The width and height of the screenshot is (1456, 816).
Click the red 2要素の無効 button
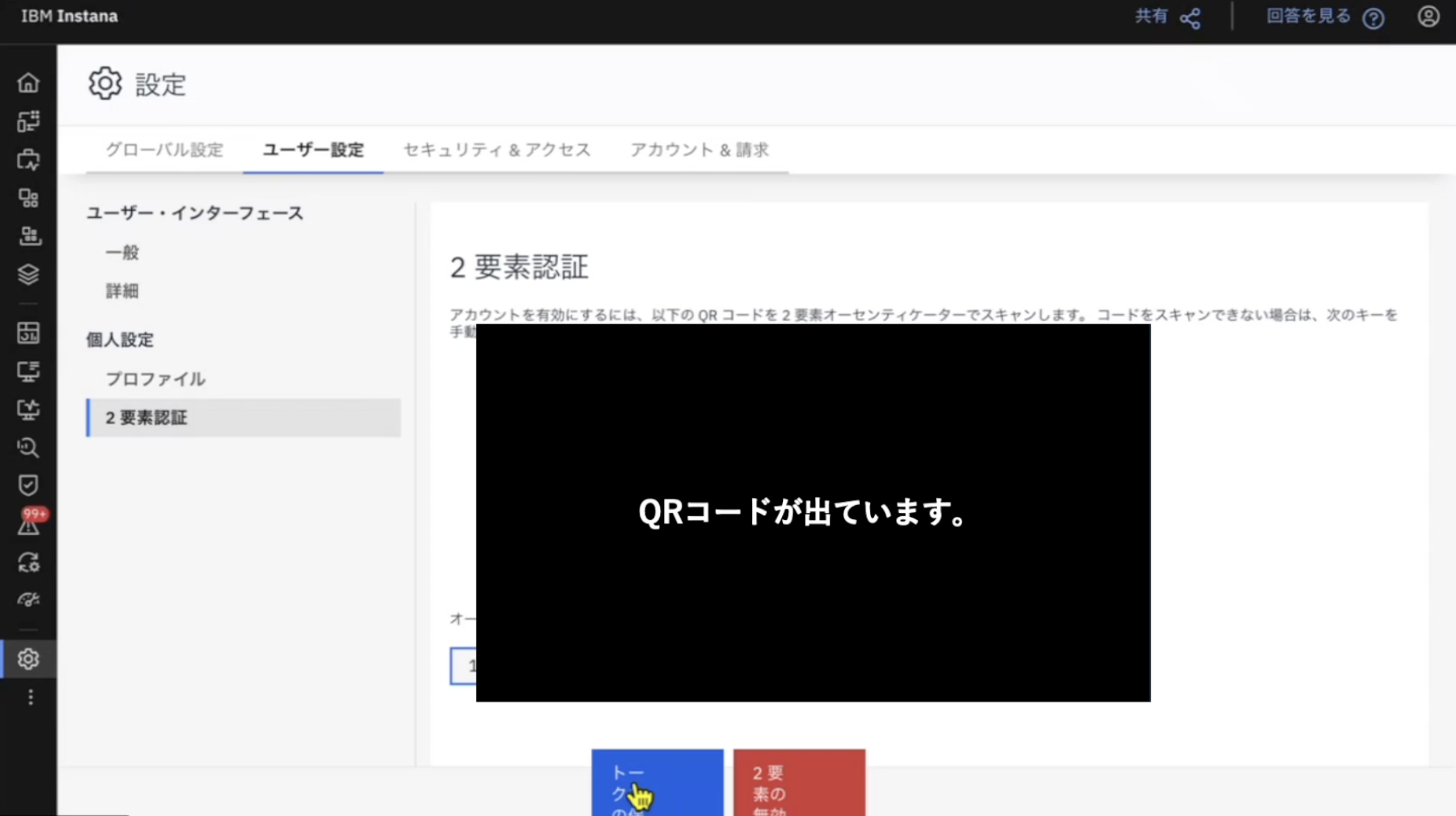click(798, 783)
